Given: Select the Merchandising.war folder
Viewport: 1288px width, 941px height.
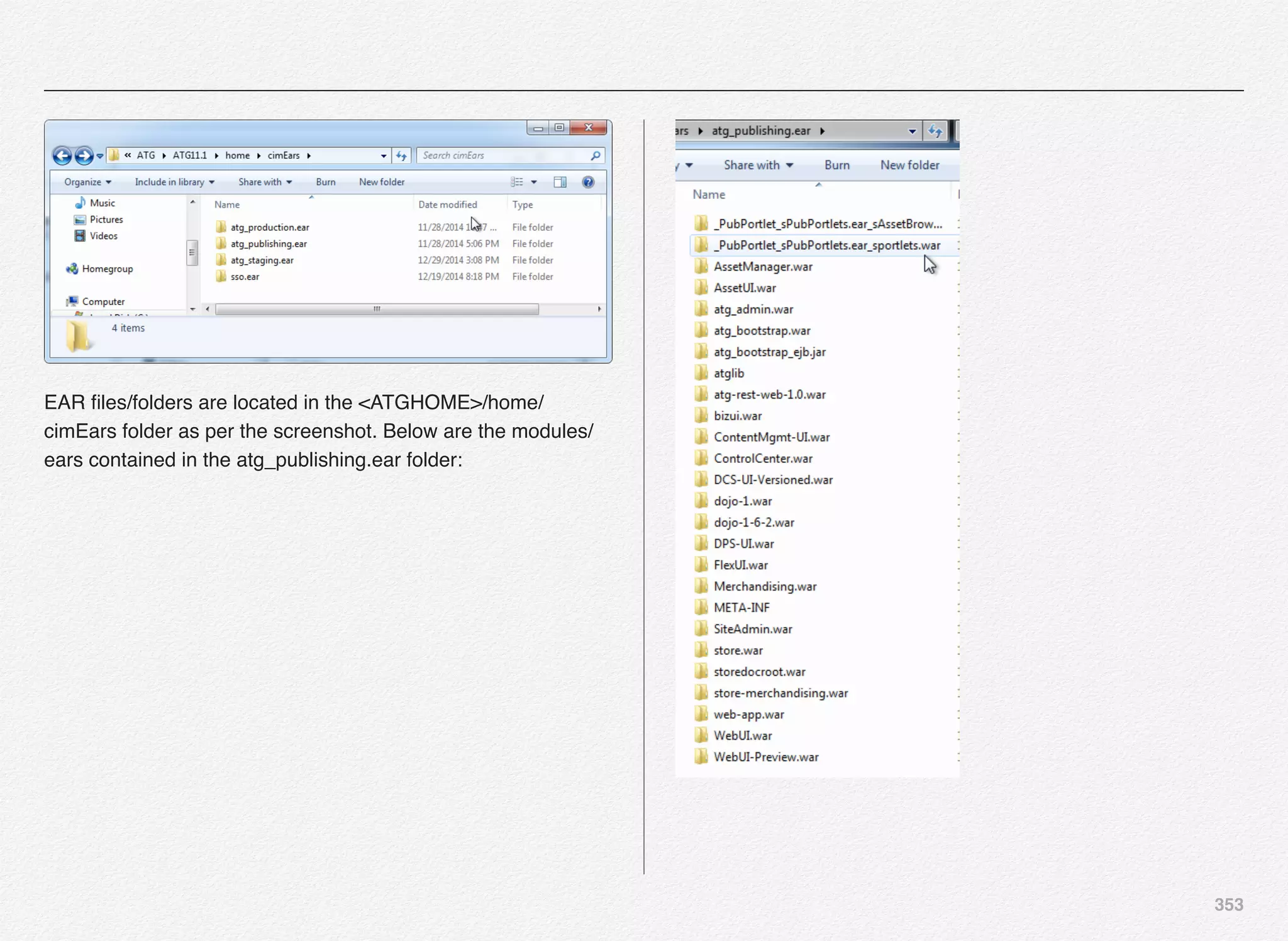Looking at the screenshot, I should [756, 586].
